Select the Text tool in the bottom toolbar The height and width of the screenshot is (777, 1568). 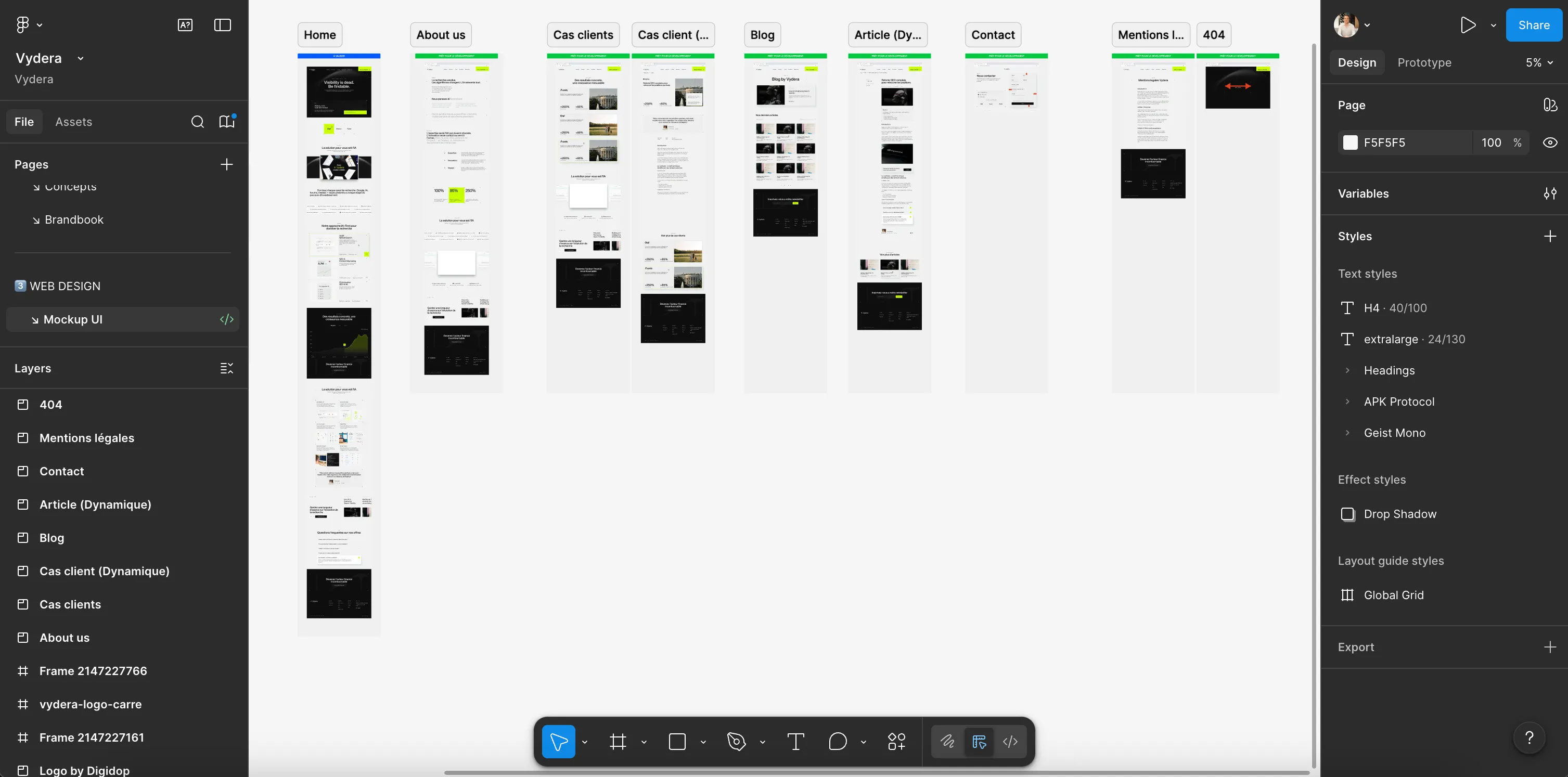tap(794, 741)
